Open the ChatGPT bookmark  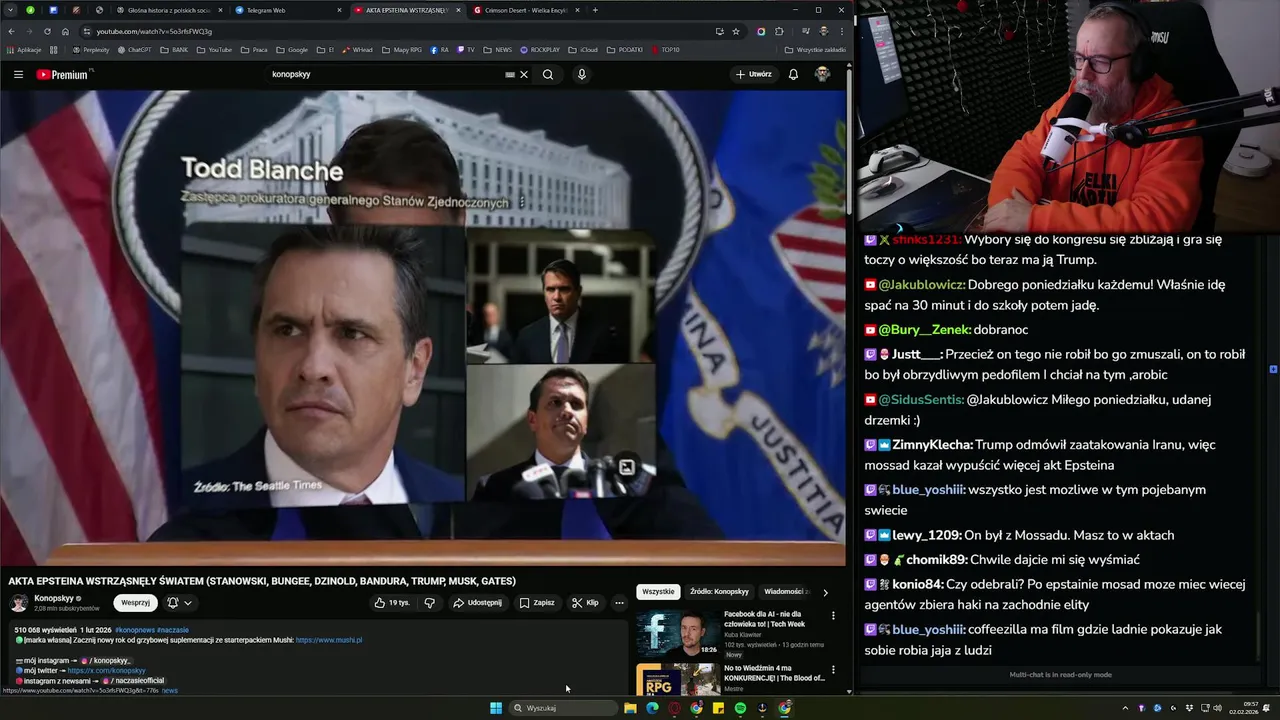[134, 49]
